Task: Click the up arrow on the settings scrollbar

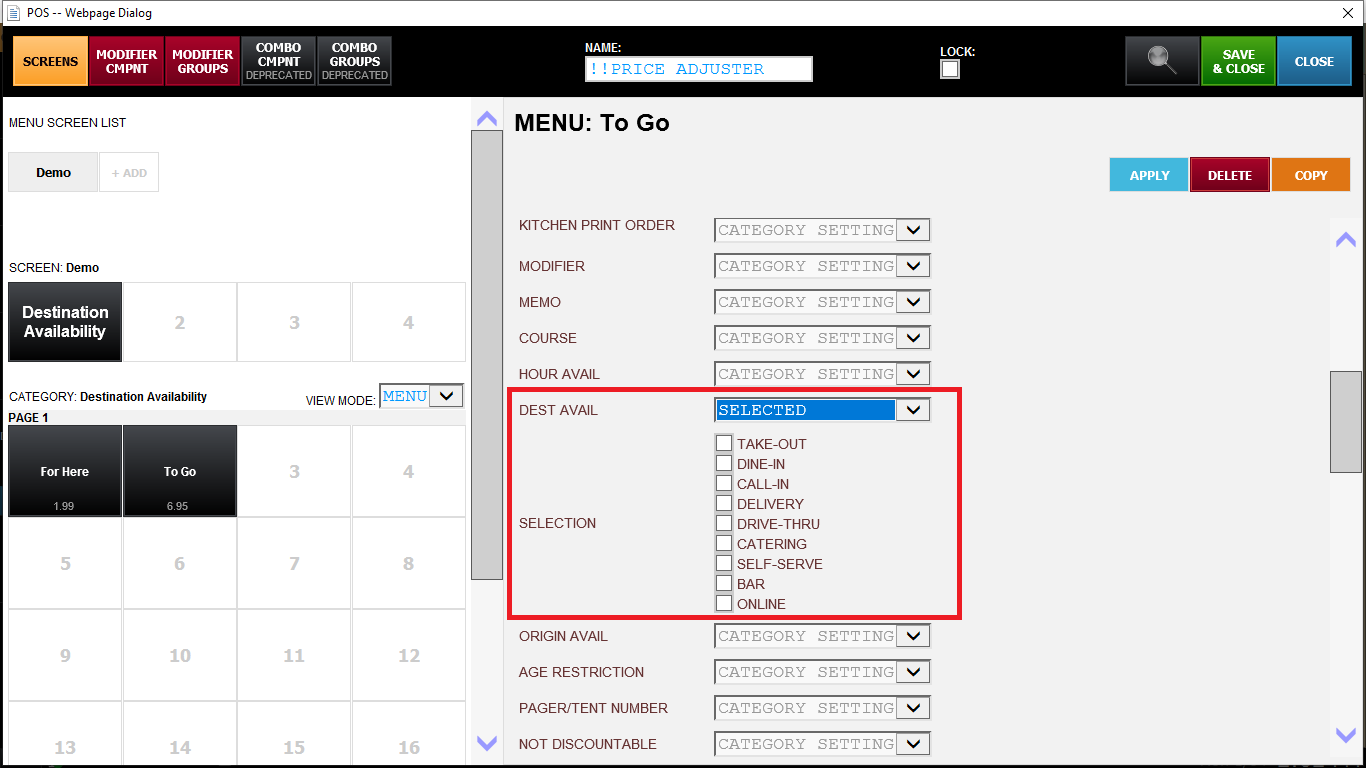Action: point(1346,239)
